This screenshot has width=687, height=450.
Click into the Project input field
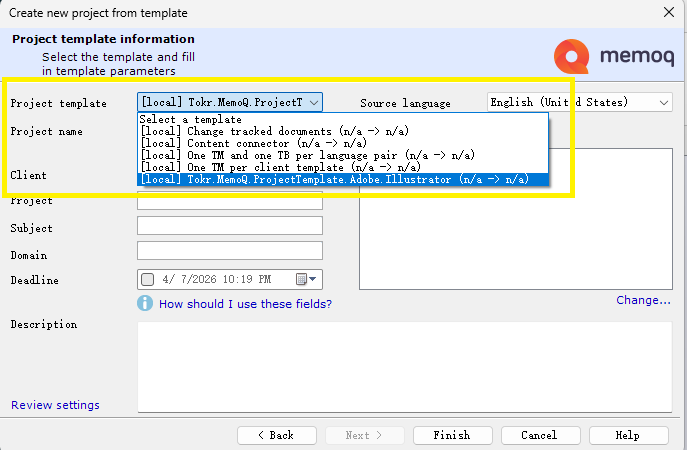point(230,202)
